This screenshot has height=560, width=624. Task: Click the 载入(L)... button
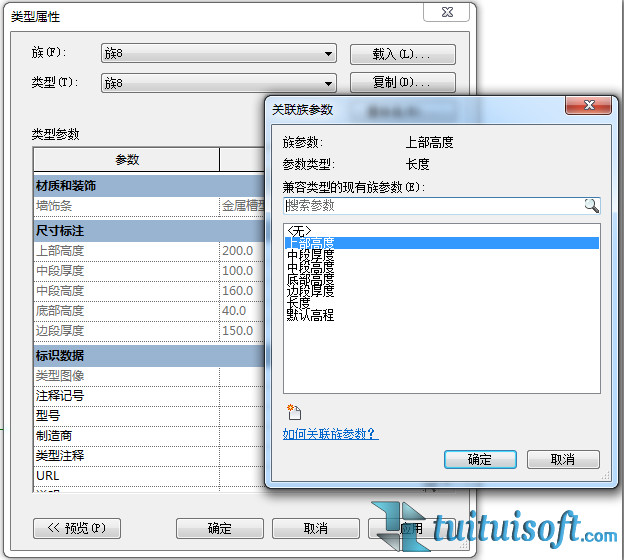tap(402, 54)
